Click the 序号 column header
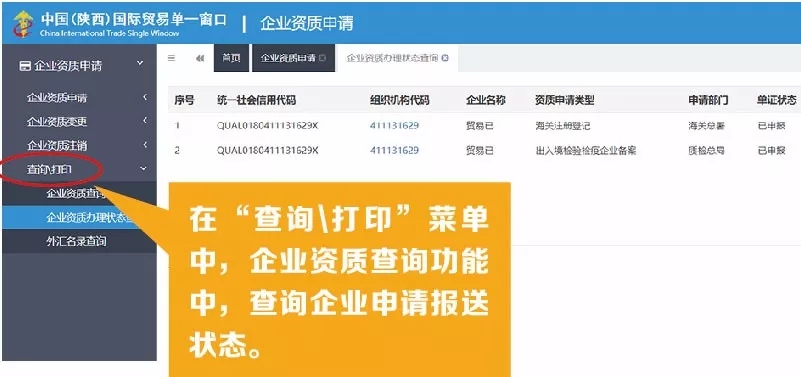801x377 pixels. pos(184,101)
